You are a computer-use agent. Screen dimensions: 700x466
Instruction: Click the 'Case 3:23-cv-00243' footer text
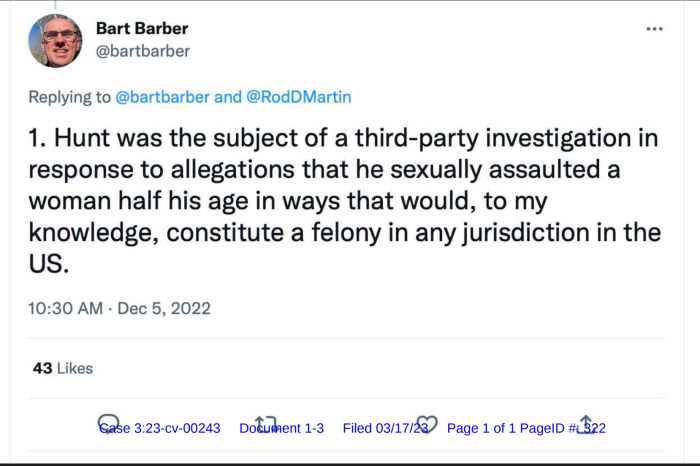click(x=160, y=428)
